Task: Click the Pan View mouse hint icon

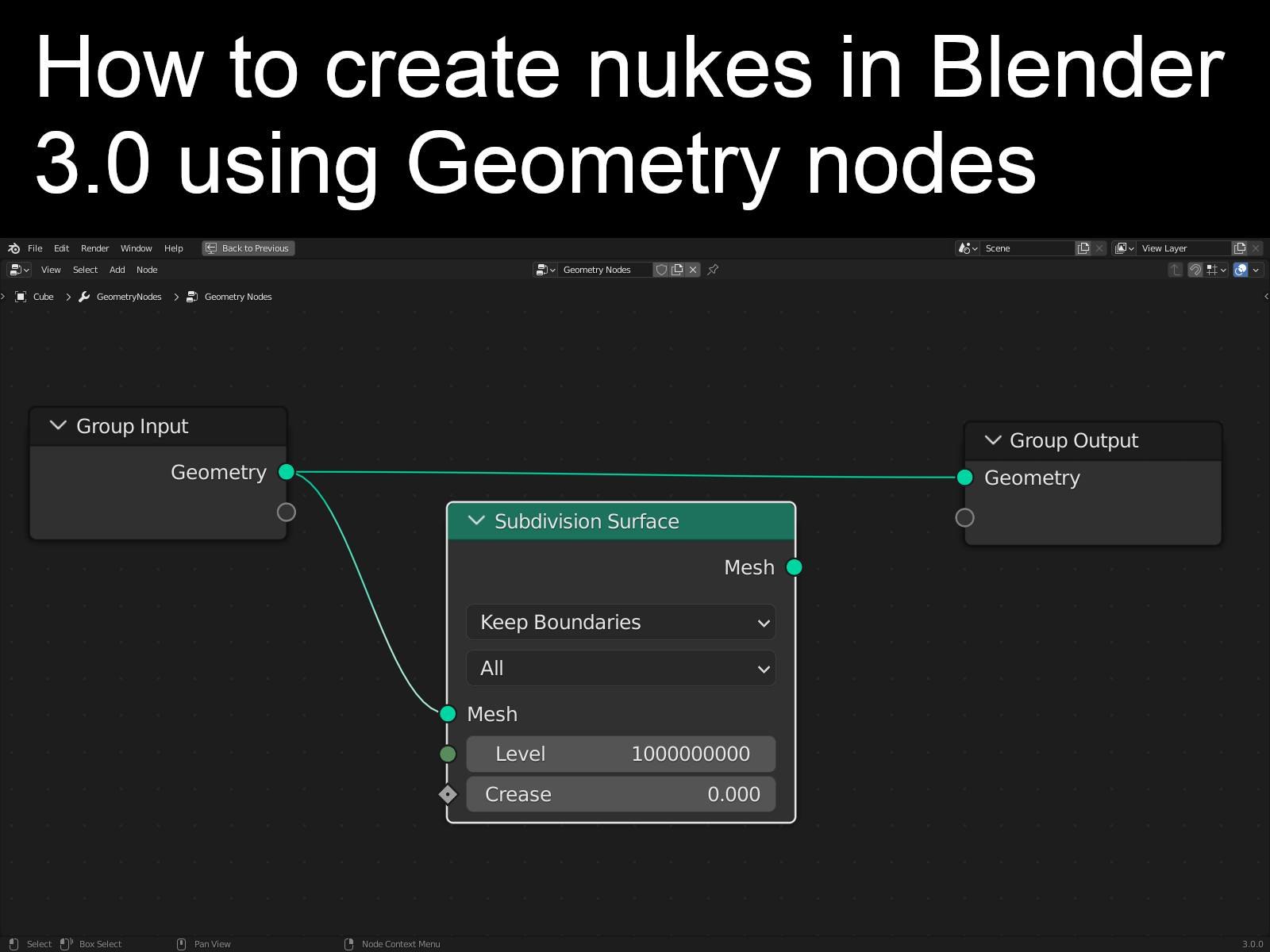Action: pos(181,944)
